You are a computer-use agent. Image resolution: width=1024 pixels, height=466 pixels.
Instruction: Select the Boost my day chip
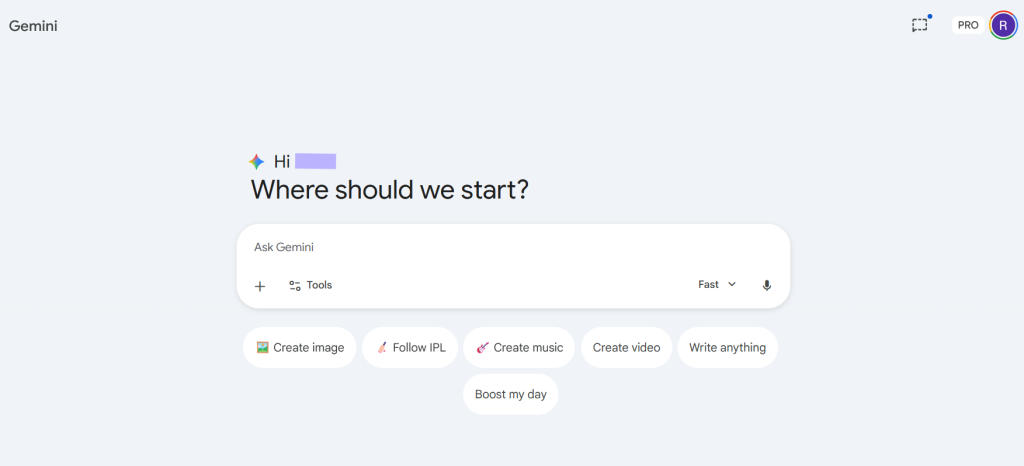click(x=511, y=394)
